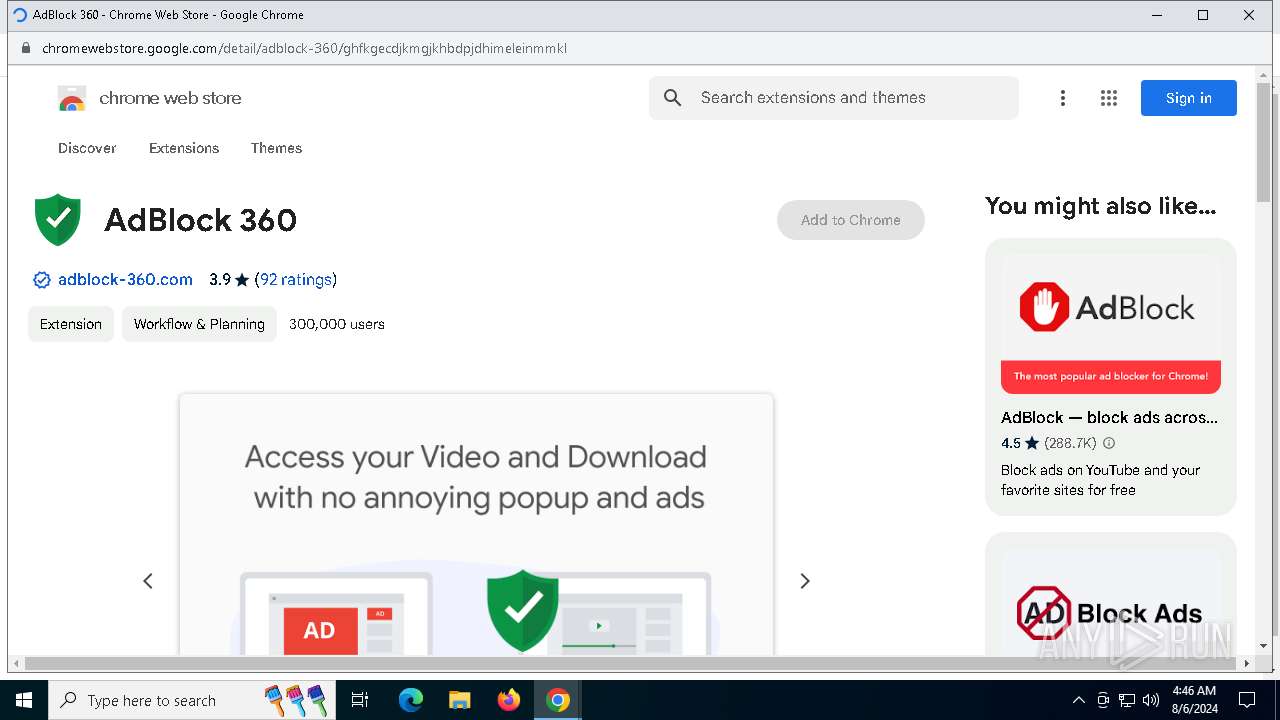
Task: Click the info icon beside 288.7K ratings
Action: [x=1109, y=443]
